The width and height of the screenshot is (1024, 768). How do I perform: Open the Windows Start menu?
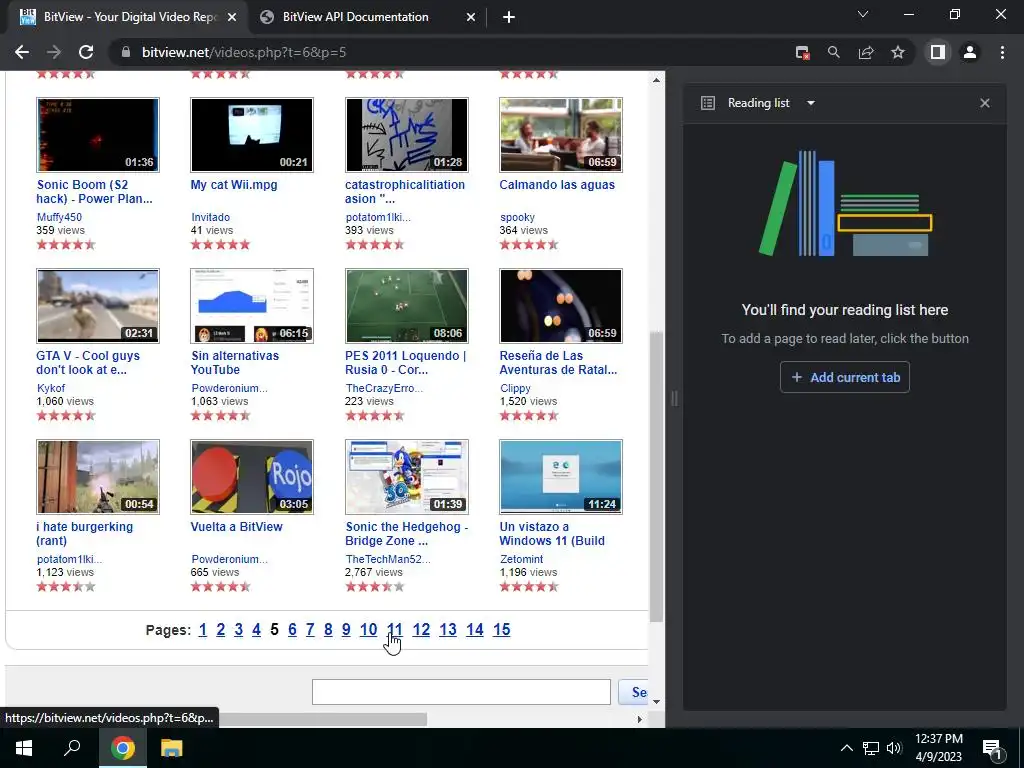pos(24,748)
